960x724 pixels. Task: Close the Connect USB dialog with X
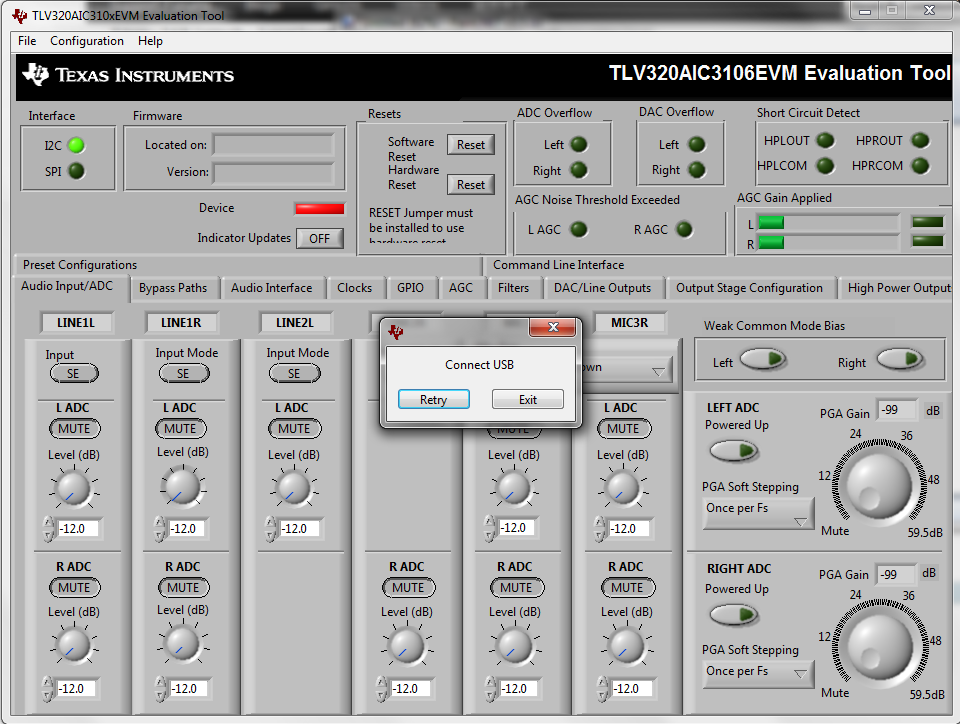(552, 327)
